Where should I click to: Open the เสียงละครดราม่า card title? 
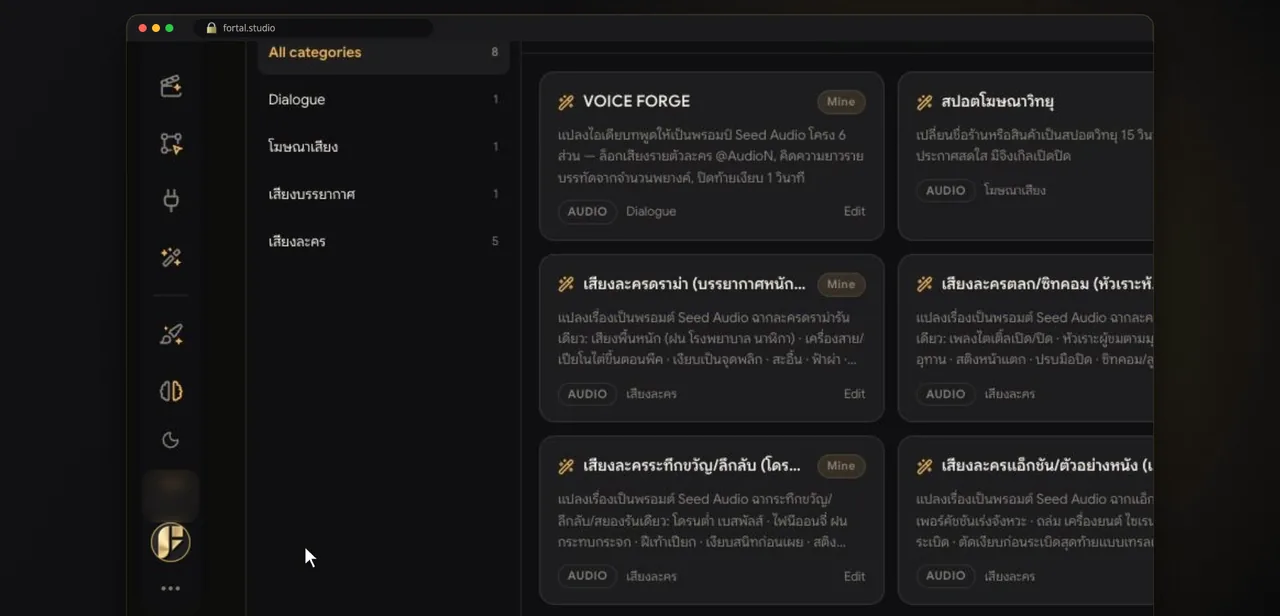coord(694,284)
